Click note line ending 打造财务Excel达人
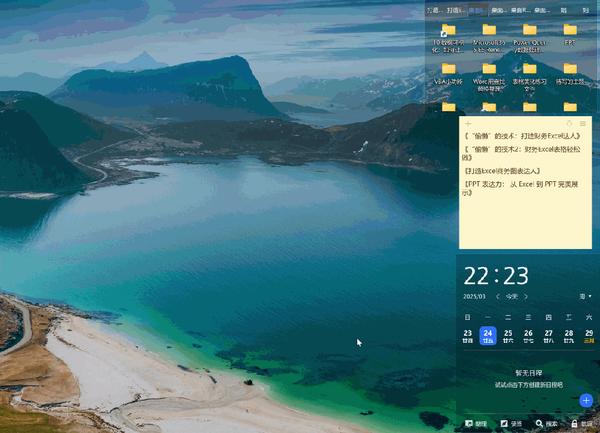Screen dimensions: 600x433 pyautogui.click(x=523, y=136)
